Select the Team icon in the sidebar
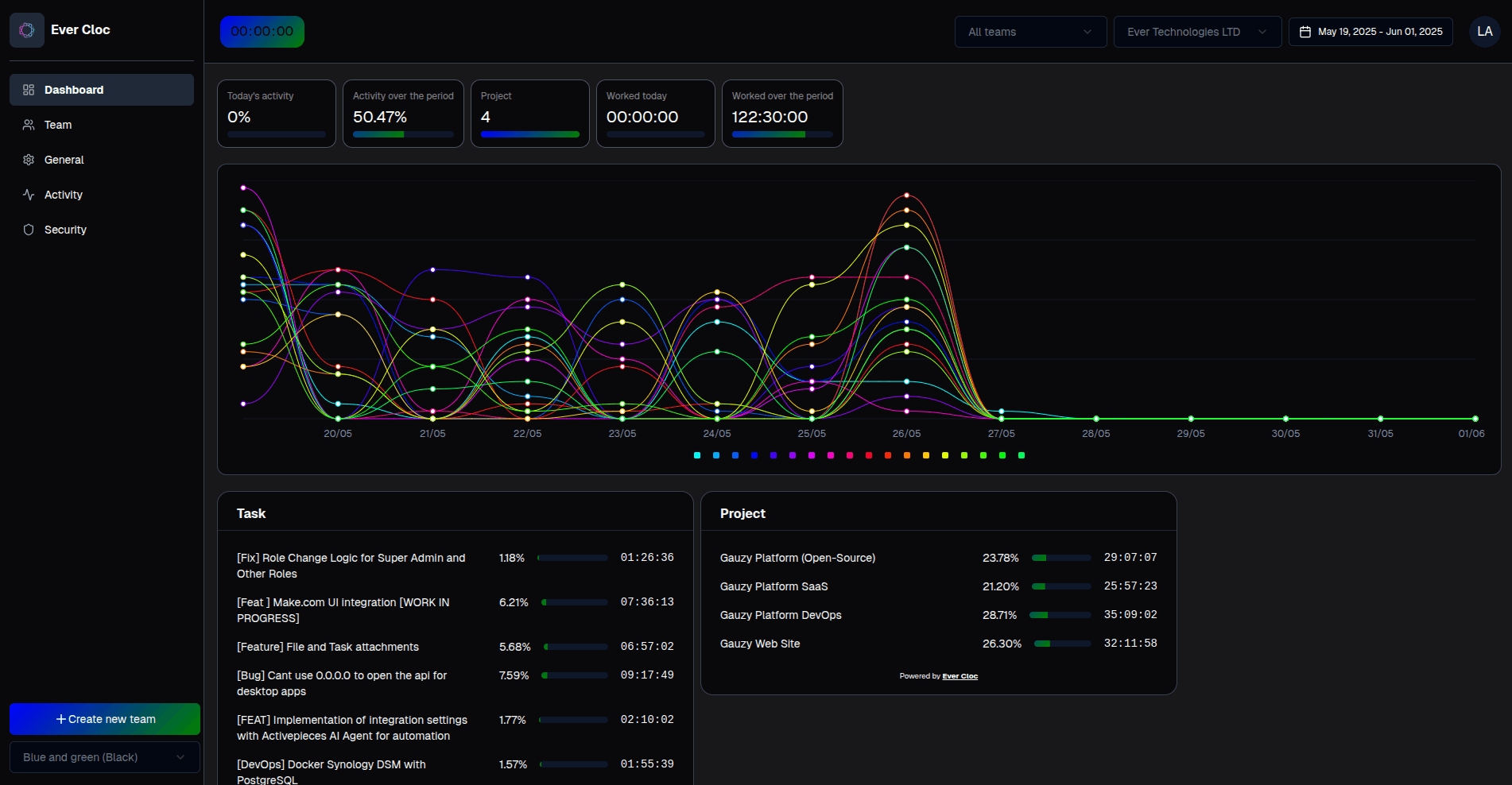Viewport: 1512px width, 785px height. tap(29, 125)
